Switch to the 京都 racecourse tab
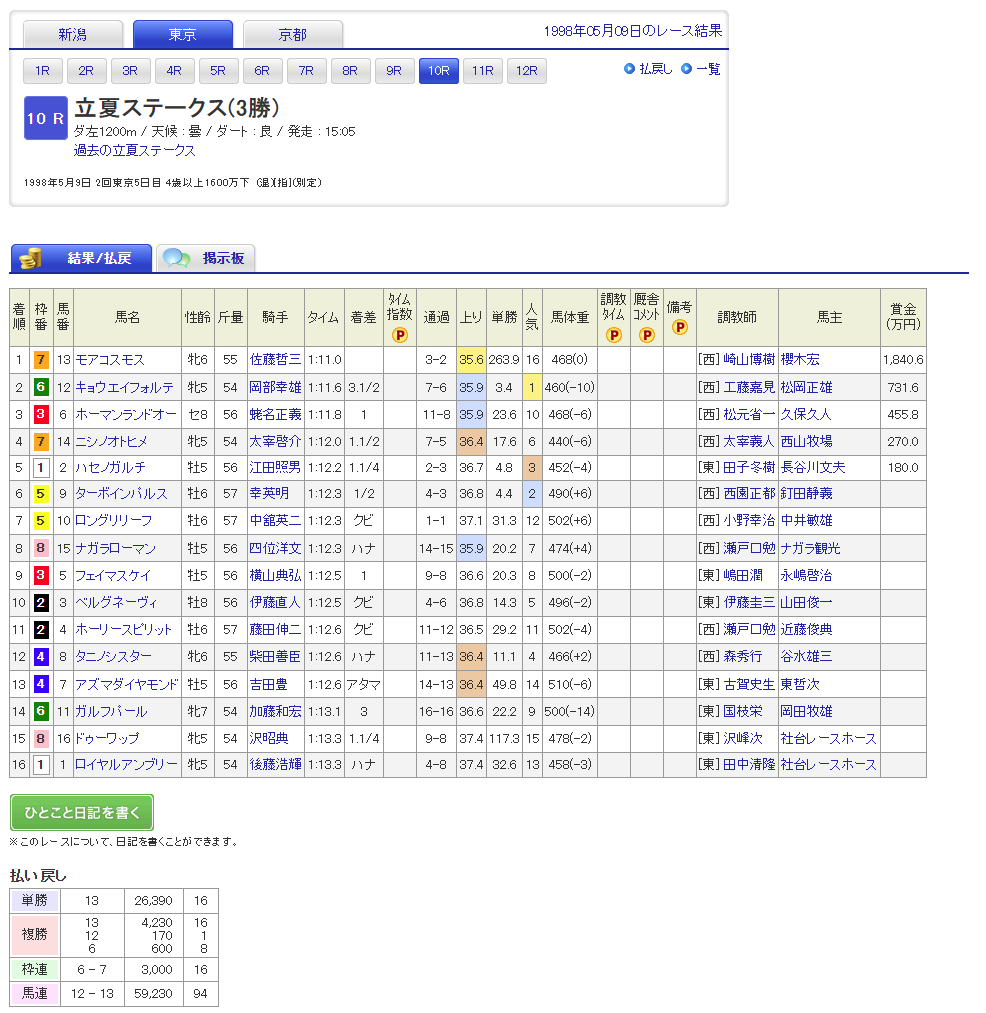The width and height of the screenshot is (986, 1013). pos(293,35)
